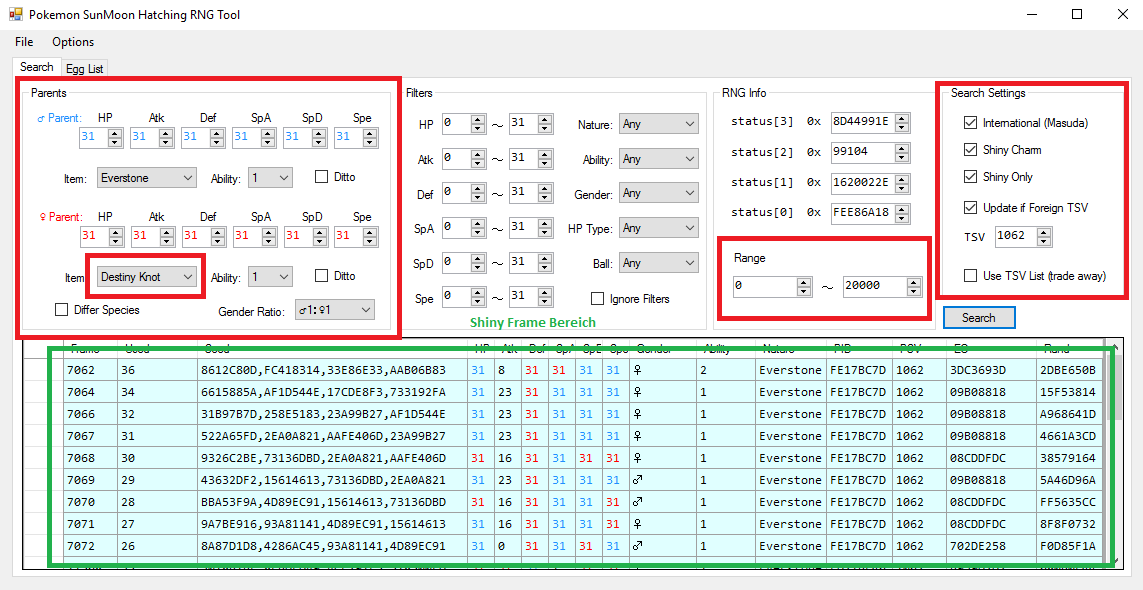Enable the Differ Species checkbox
1143x590 pixels.
[x=62, y=310]
